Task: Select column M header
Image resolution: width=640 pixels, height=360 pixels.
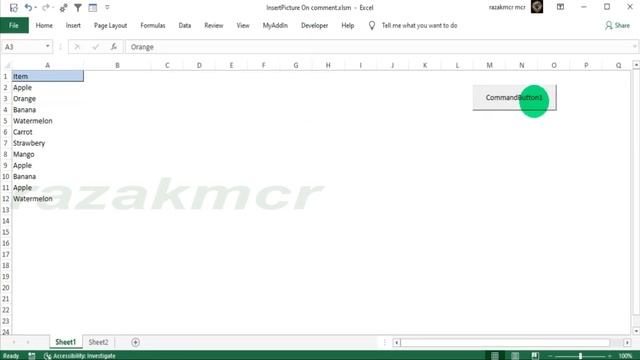Action: click(489, 65)
